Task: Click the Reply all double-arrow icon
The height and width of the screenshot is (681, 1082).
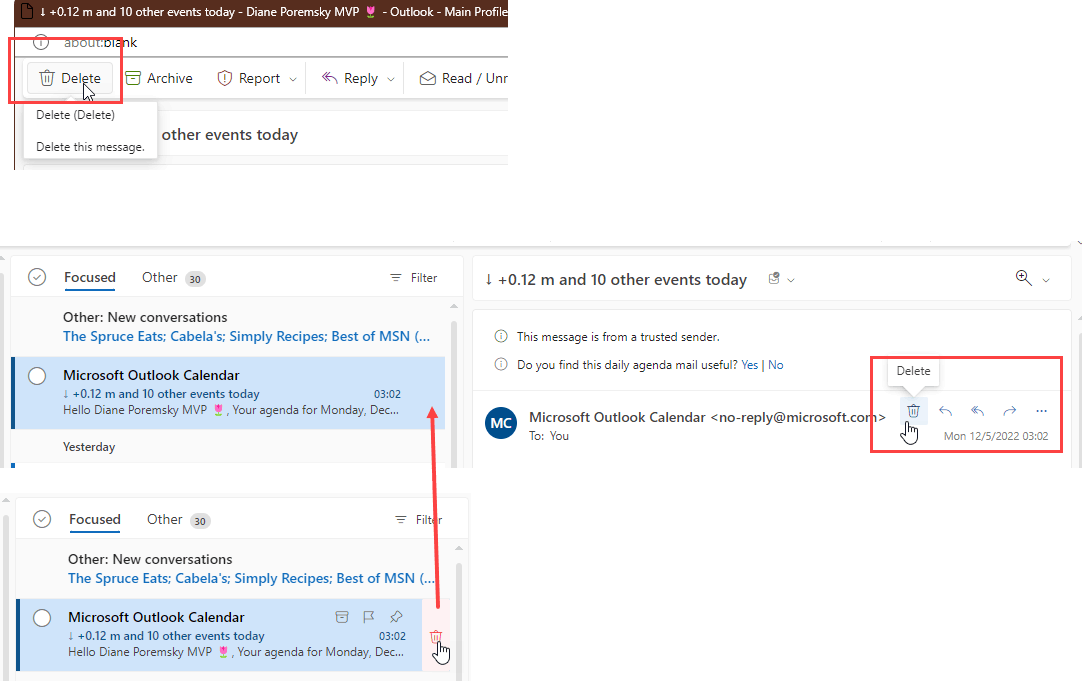Action: coord(977,411)
